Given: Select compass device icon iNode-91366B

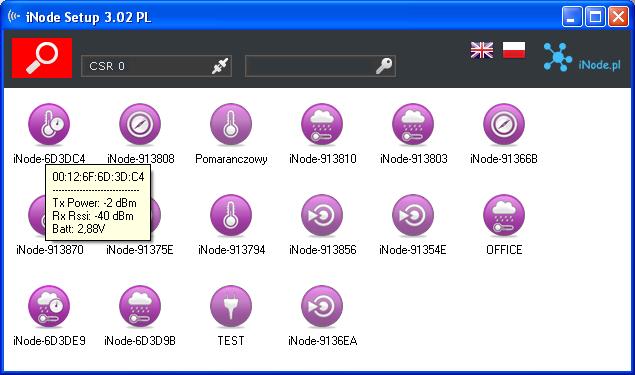Looking at the screenshot, I should [x=504, y=125].
